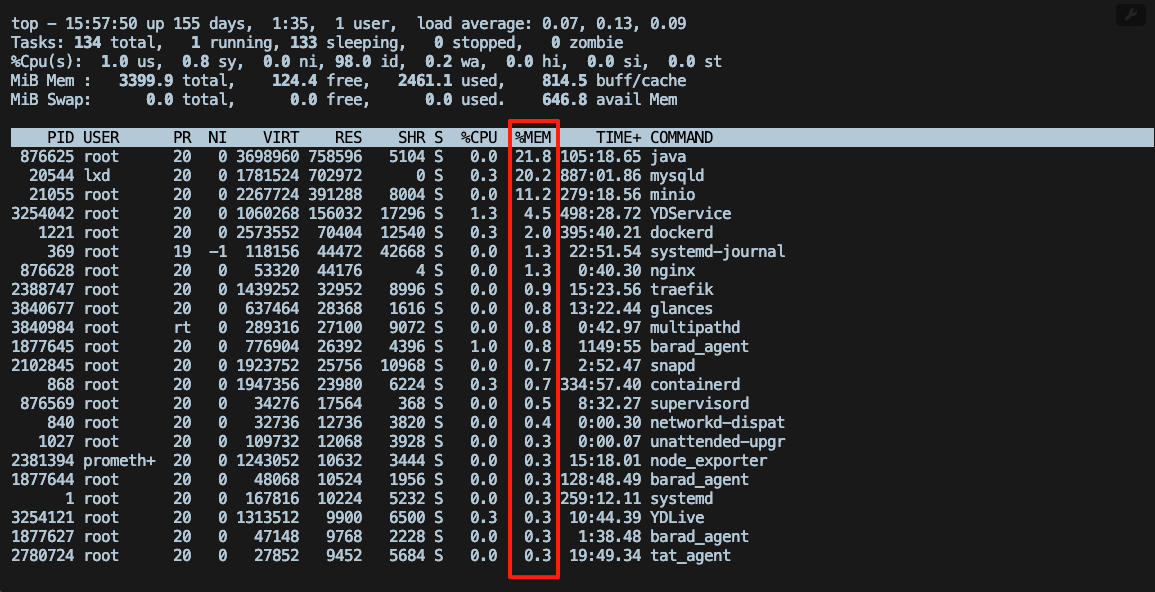This screenshot has height=592, width=1155.
Task: Open the wrench settings icon top-right
Action: click(x=1131, y=14)
